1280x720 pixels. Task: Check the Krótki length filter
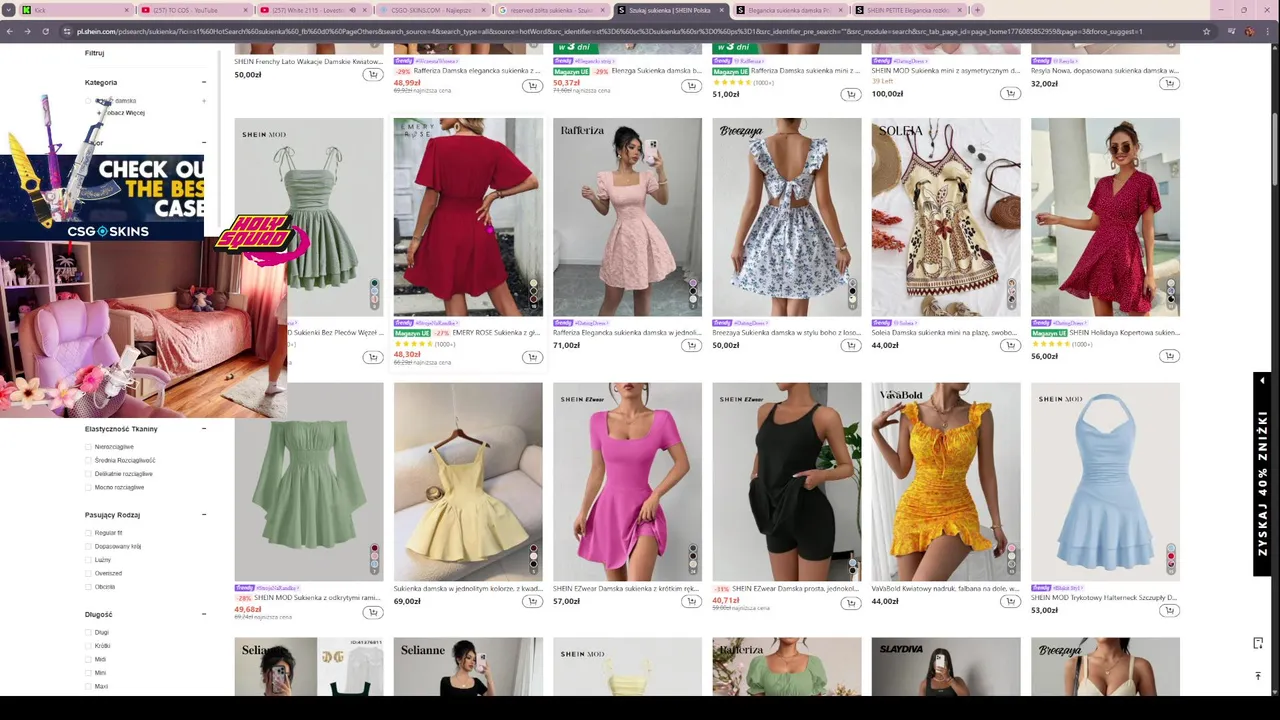tap(88, 646)
